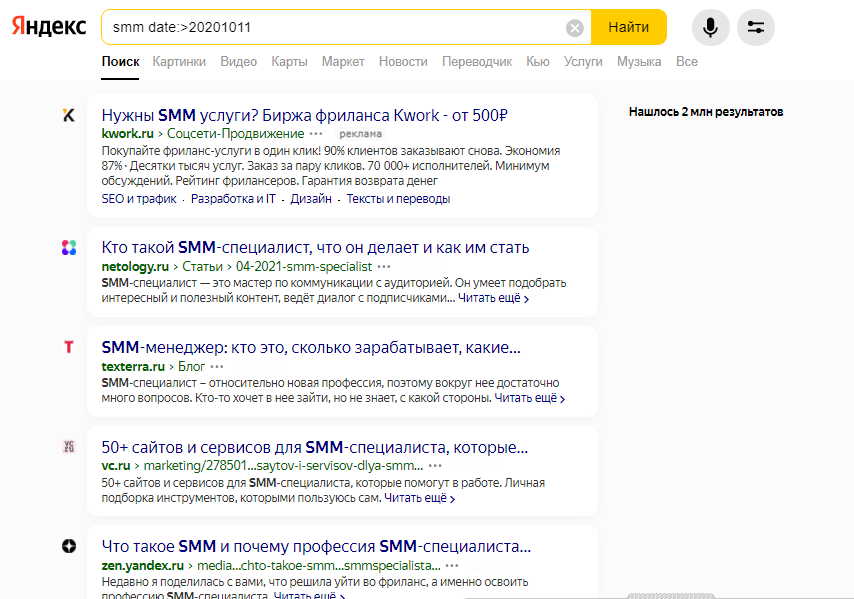Switch to the Услуги tab

[583, 62]
